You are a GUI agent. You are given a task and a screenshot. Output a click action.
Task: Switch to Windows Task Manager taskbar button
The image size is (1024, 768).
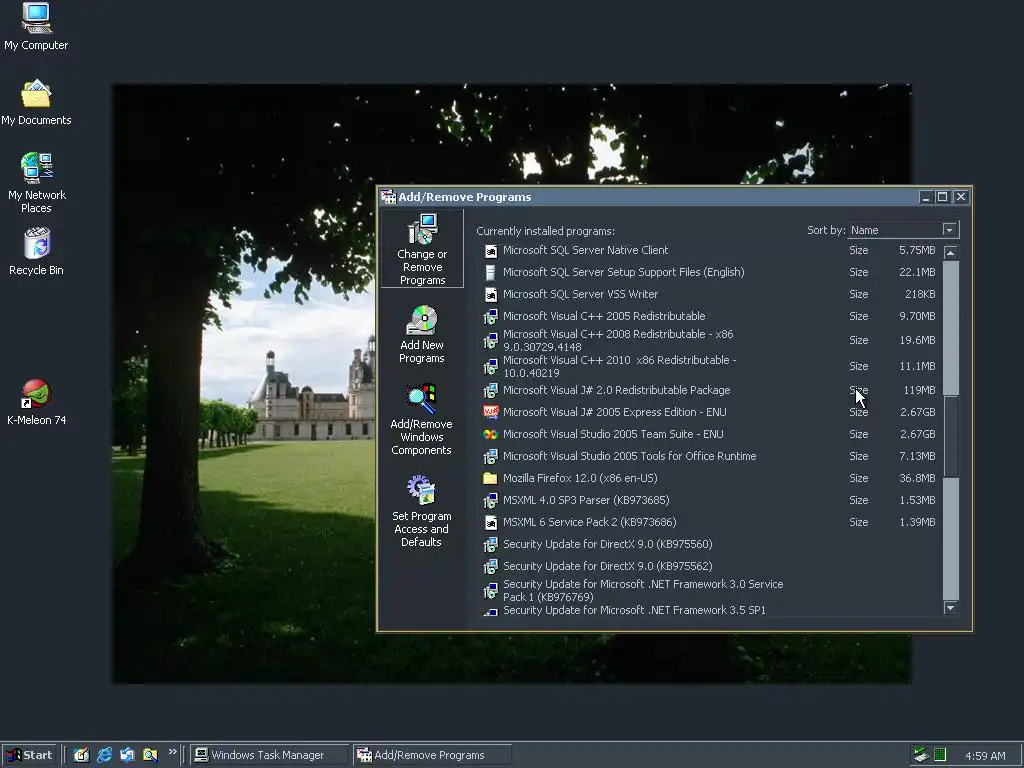point(269,755)
